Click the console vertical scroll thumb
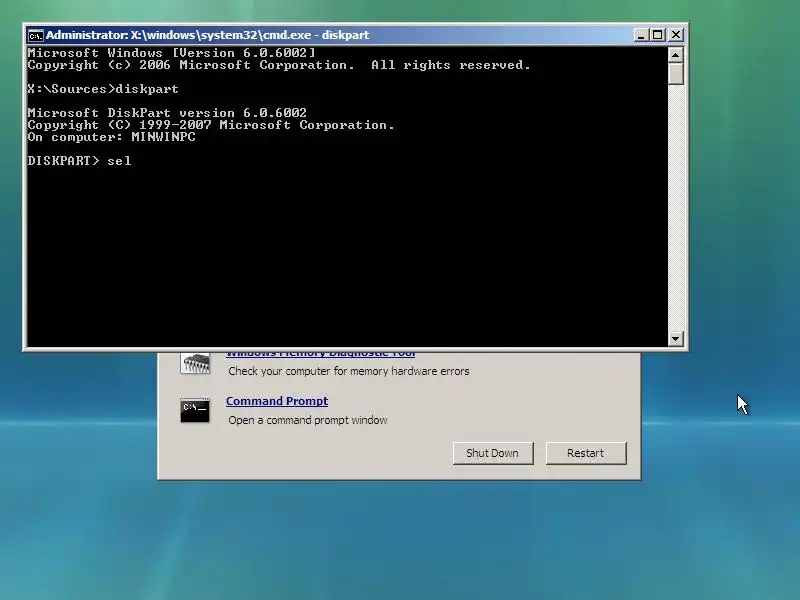Viewport: 800px width, 600px height. [676, 73]
